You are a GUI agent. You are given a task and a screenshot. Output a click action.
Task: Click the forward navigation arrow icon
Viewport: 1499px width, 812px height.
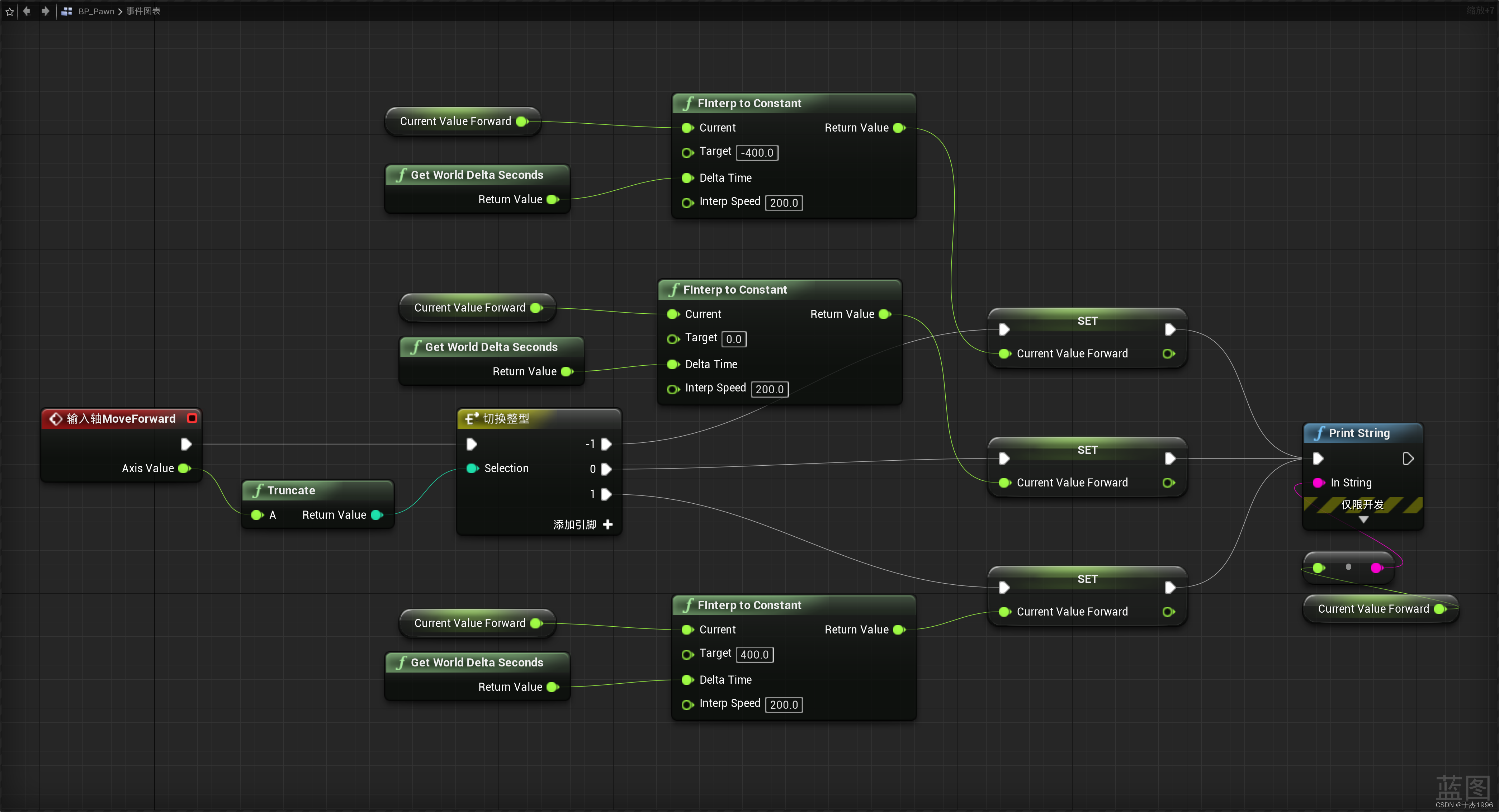pyautogui.click(x=45, y=11)
